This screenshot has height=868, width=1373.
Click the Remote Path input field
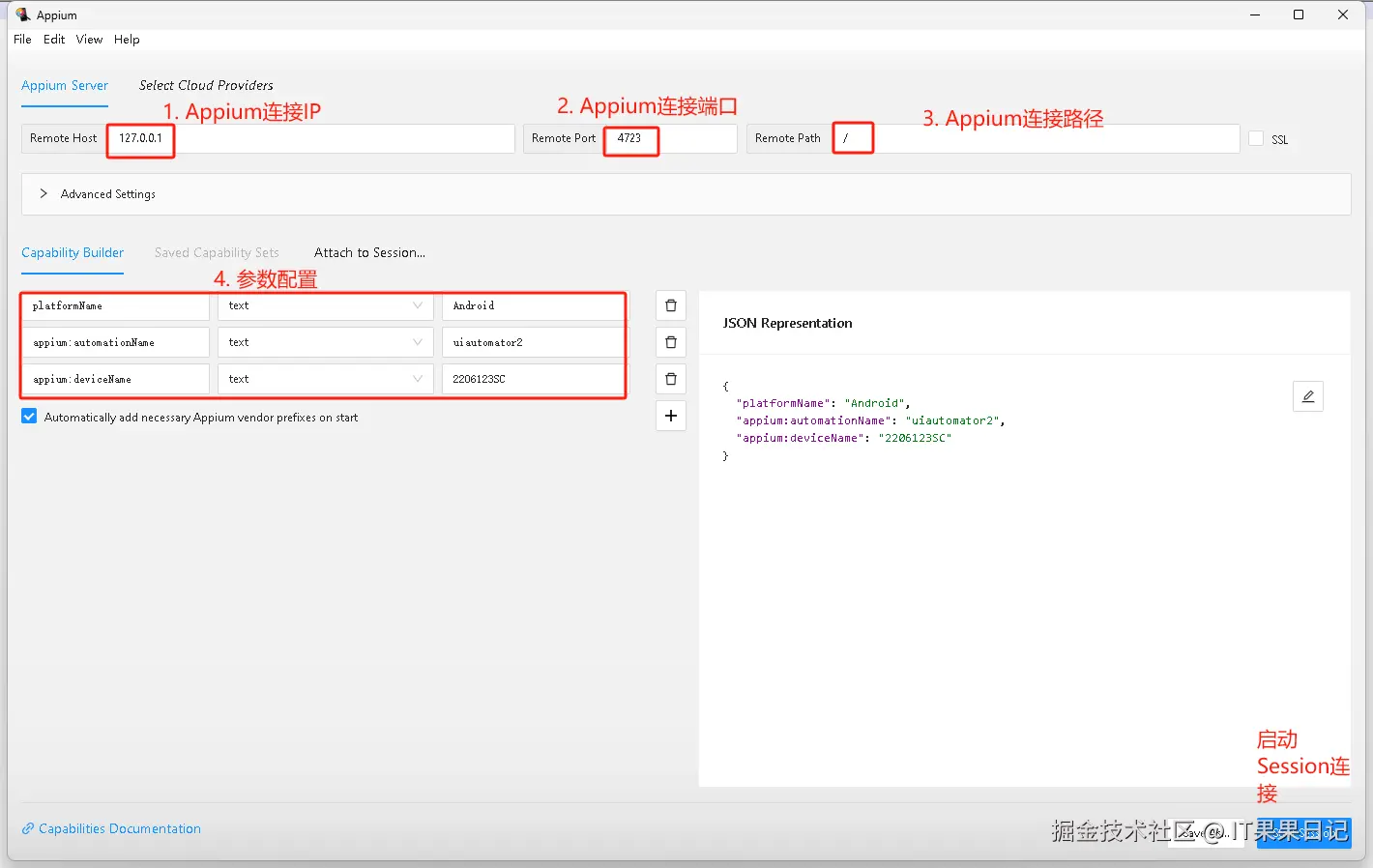tap(1037, 138)
